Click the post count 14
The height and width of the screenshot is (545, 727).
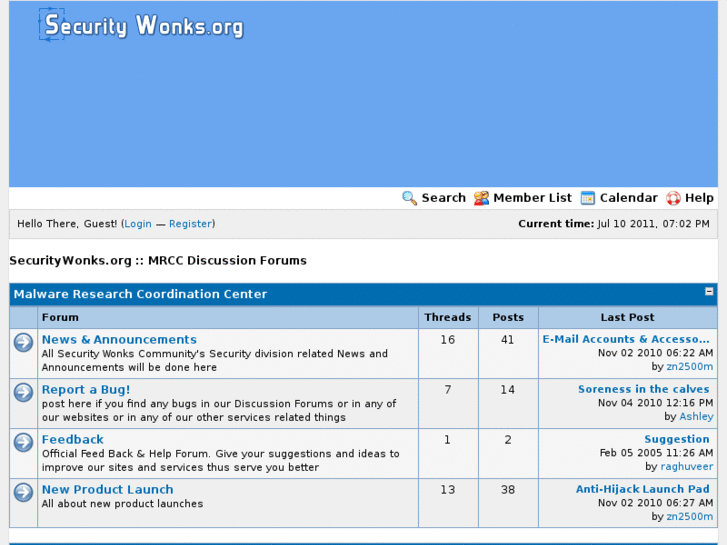(x=508, y=390)
